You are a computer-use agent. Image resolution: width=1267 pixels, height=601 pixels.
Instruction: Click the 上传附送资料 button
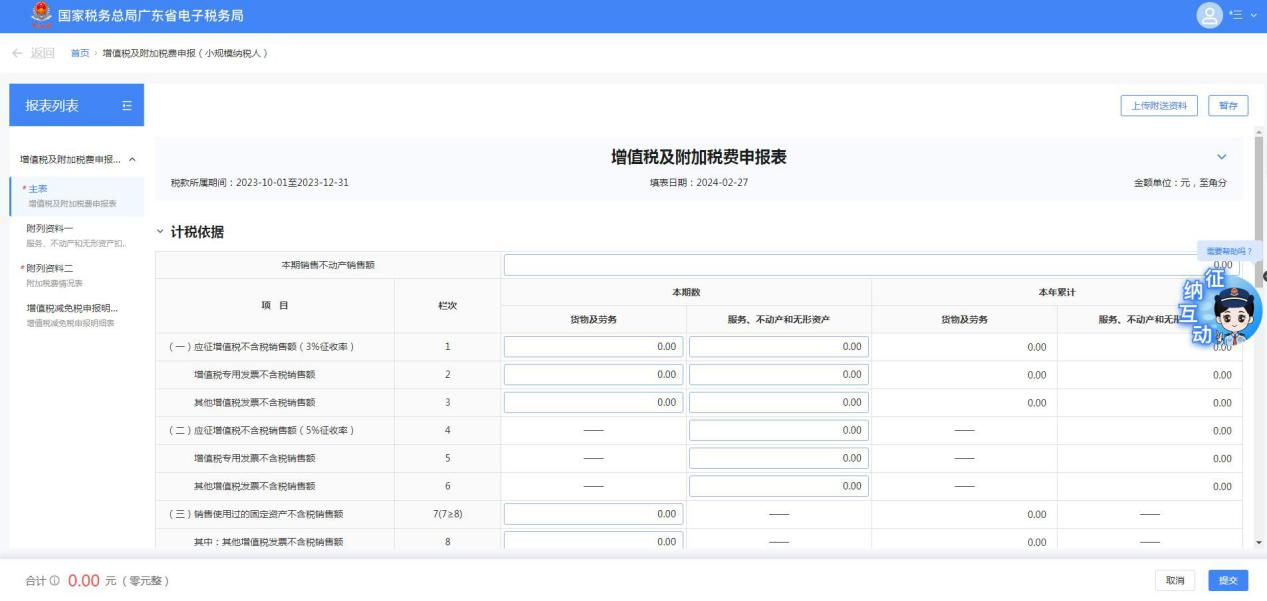(1159, 105)
